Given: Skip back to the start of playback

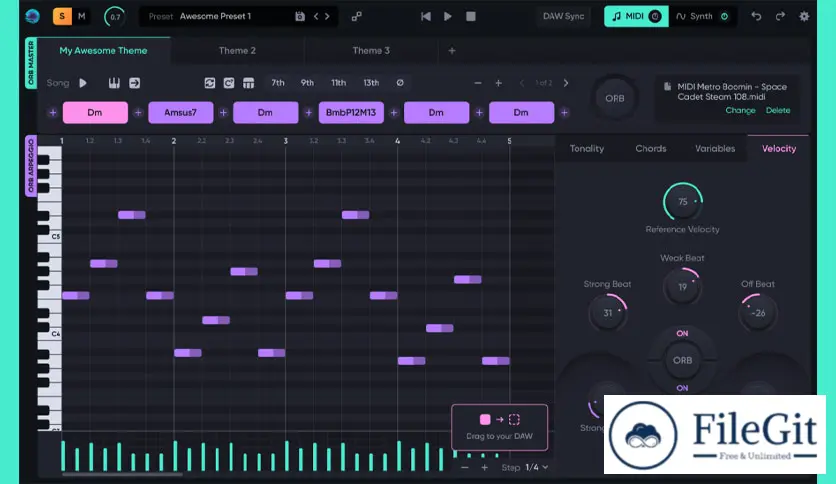Looking at the screenshot, I should pyautogui.click(x=425, y=17).
